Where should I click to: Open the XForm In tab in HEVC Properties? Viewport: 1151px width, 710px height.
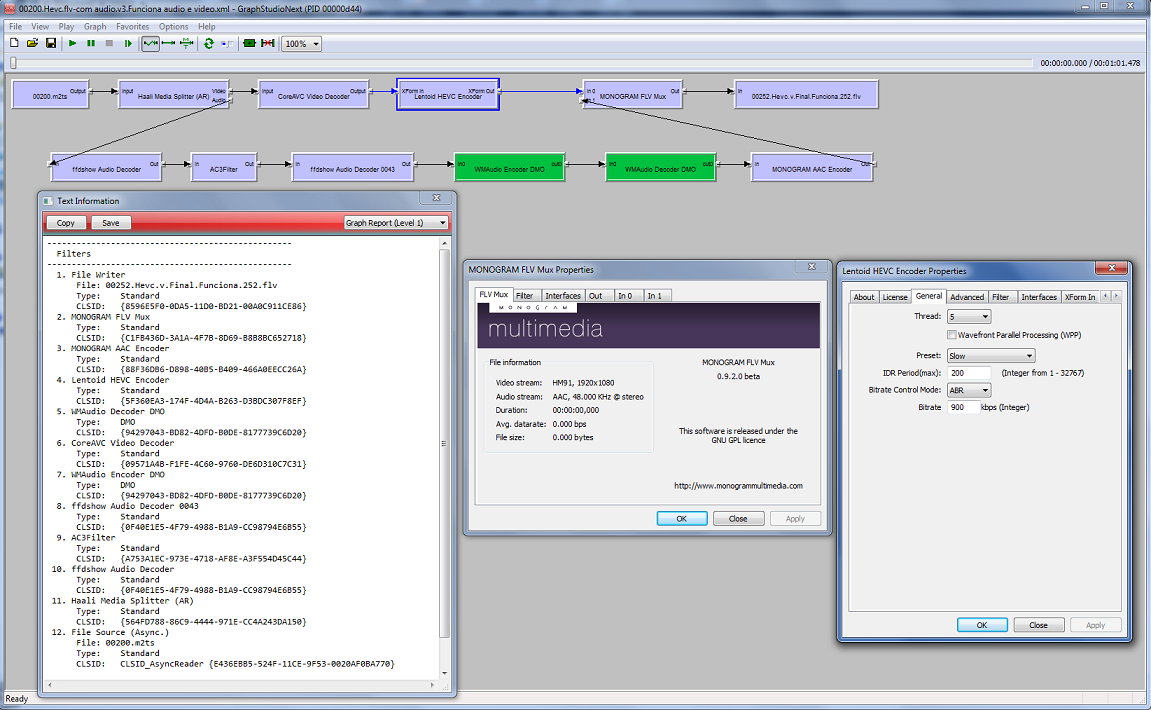pos(1080,297)
